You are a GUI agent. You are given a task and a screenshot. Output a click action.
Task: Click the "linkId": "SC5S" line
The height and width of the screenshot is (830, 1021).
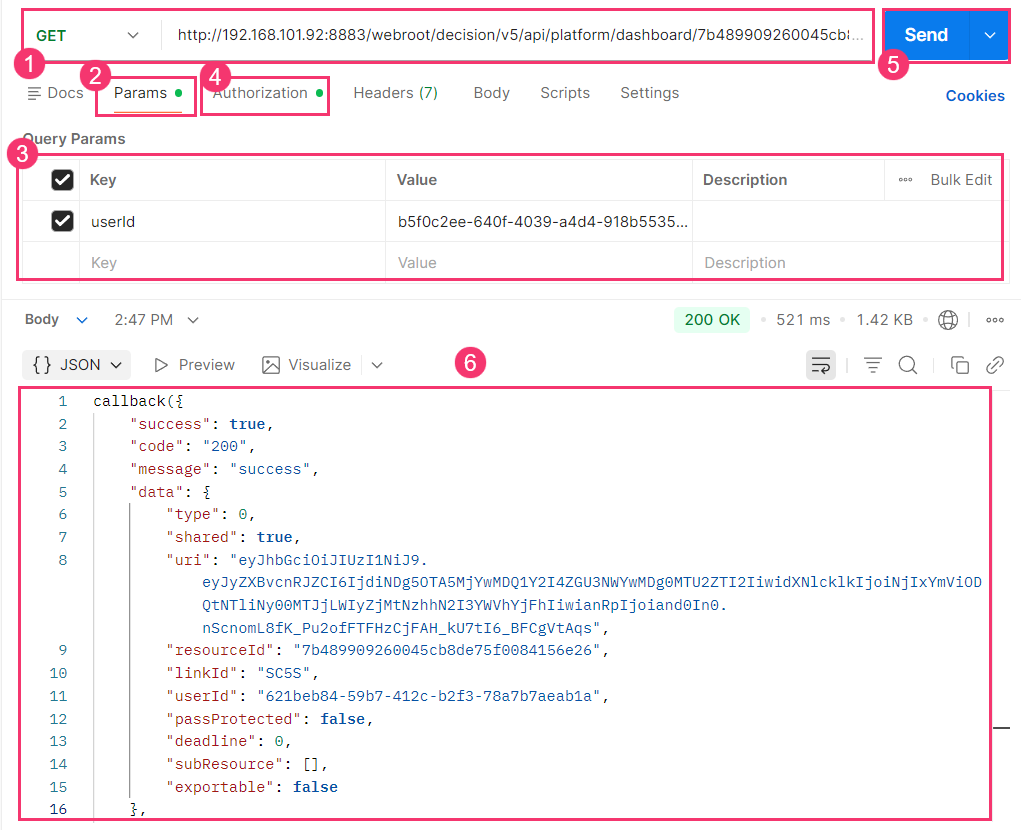pos(242,672)
